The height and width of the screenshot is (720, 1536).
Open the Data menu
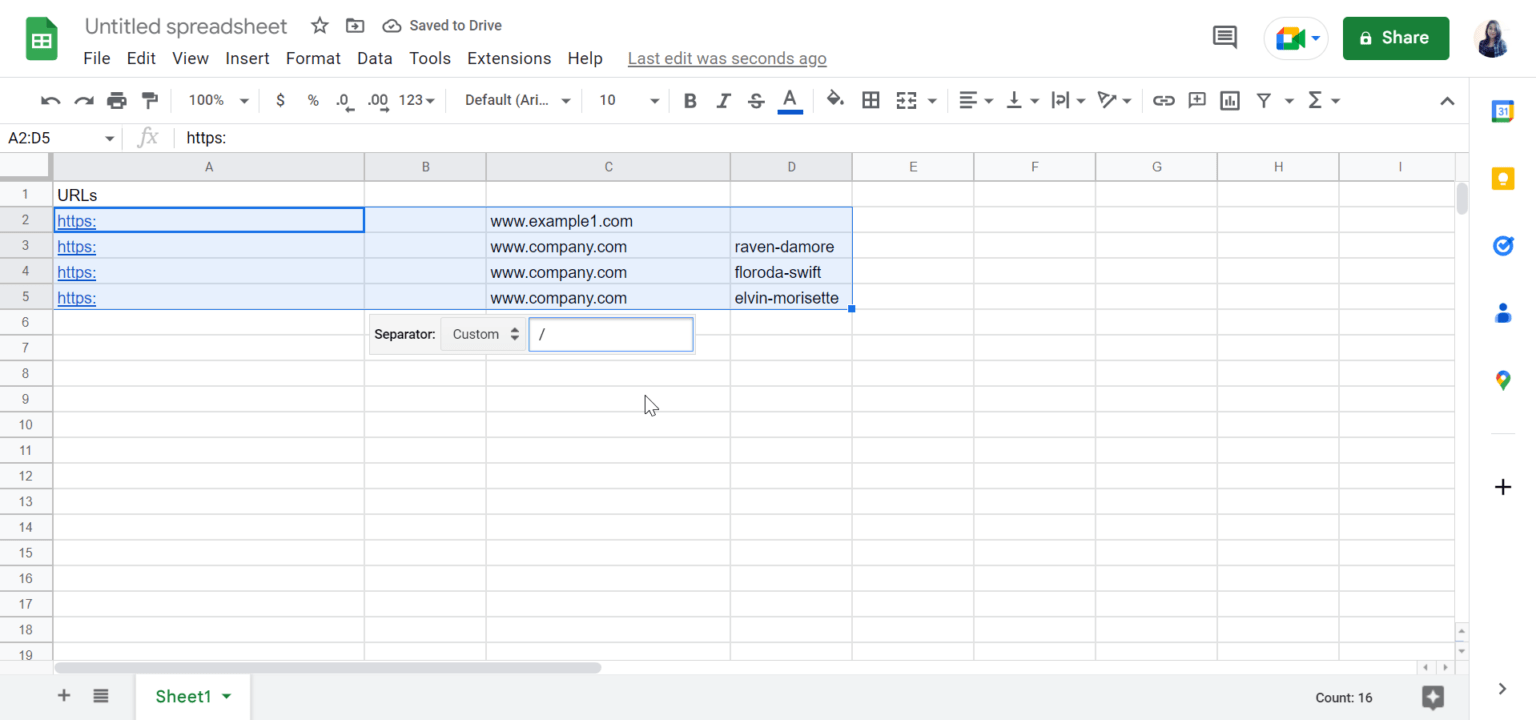pyautogui.click(x=375, y=58)
